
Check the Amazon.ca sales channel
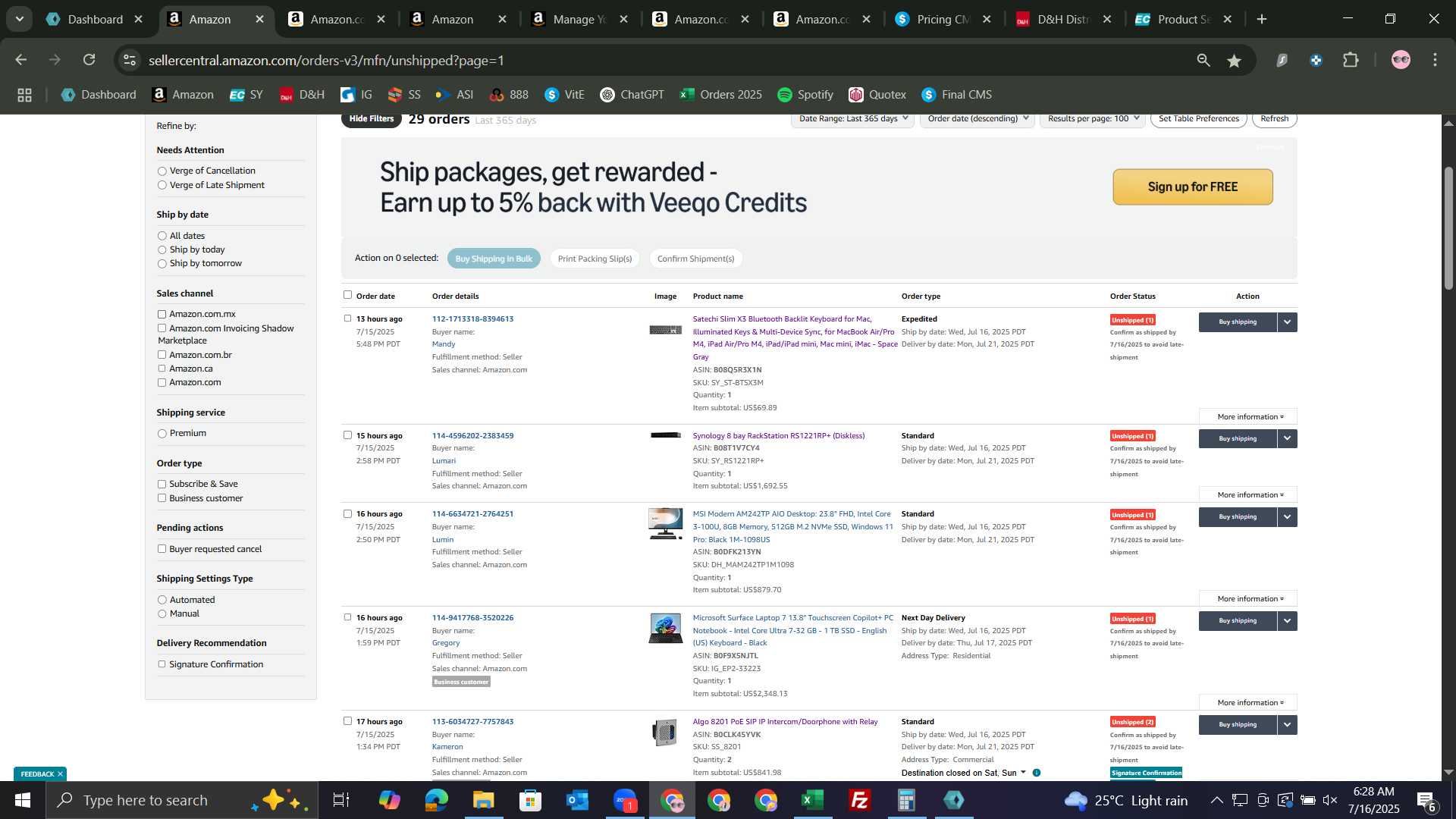pyautogui.click(x=162, y=369)
